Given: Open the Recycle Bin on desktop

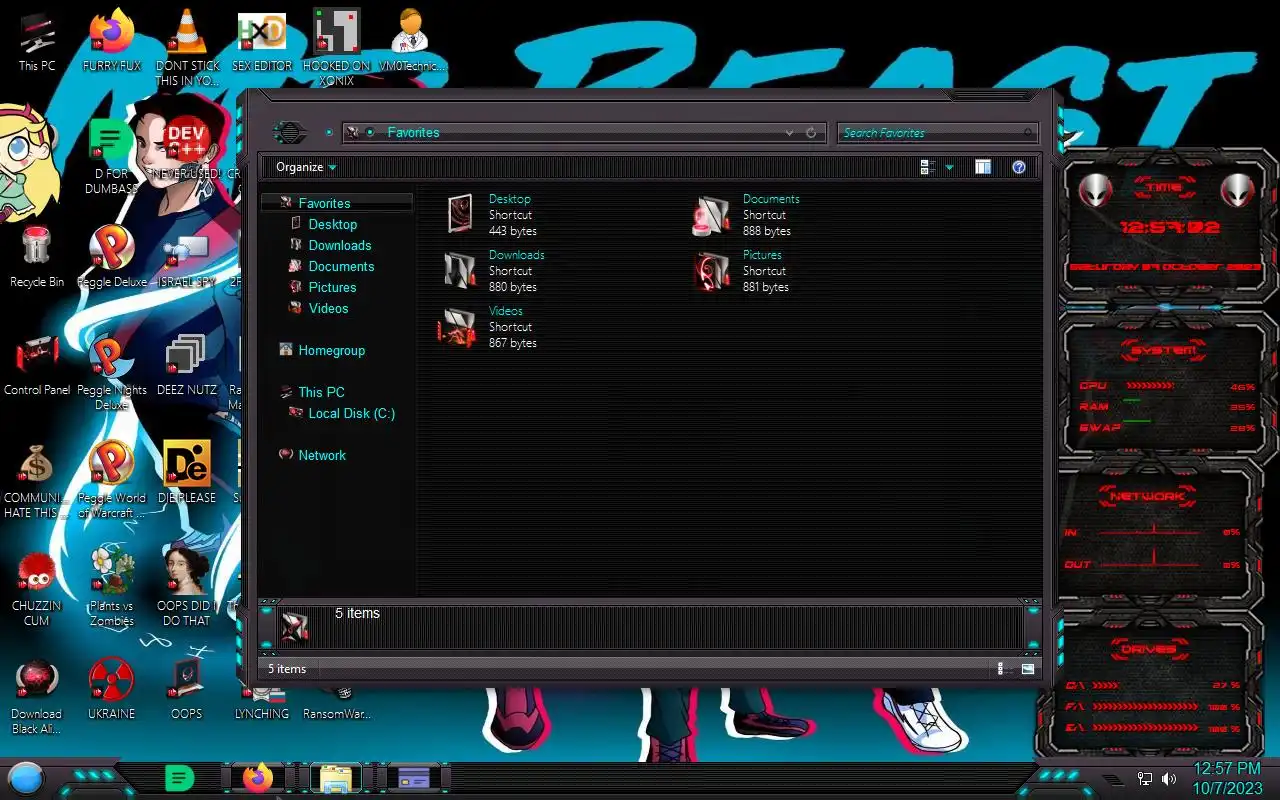Looking at the screenshot, I should (x=37, y=257).
